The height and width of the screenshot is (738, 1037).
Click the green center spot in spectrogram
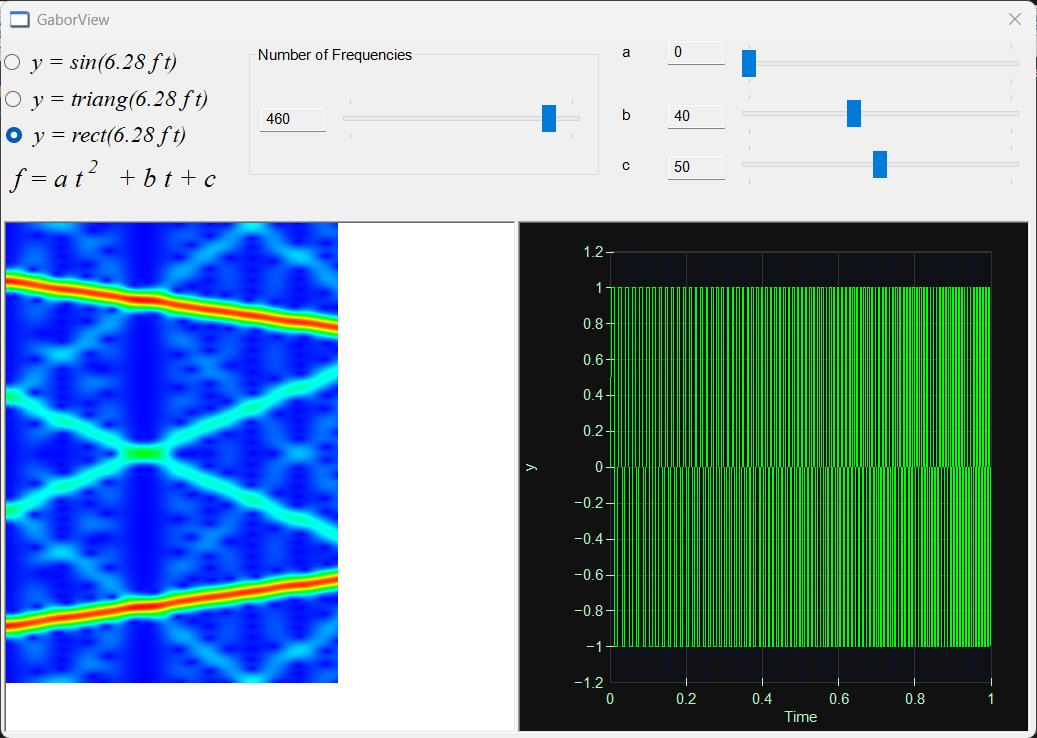coord(144,453)
